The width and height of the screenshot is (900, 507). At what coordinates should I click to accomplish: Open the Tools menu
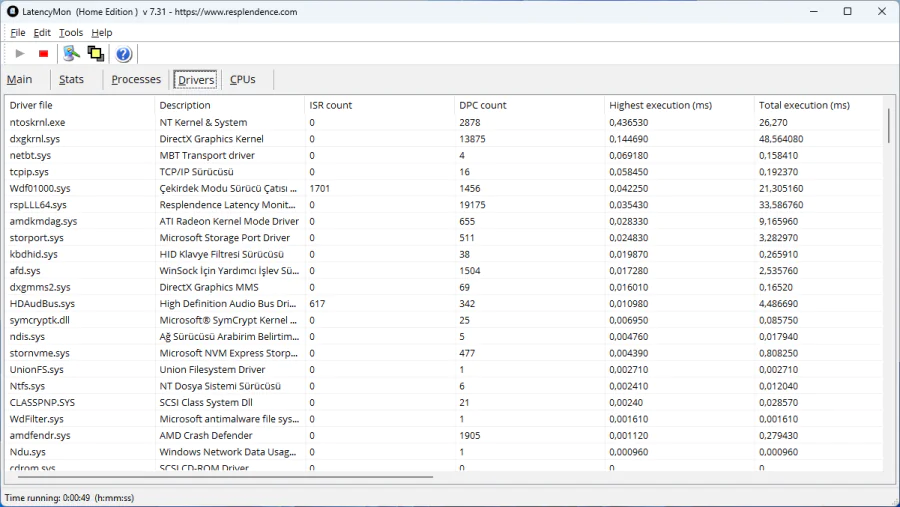click(x=71, y=33)
